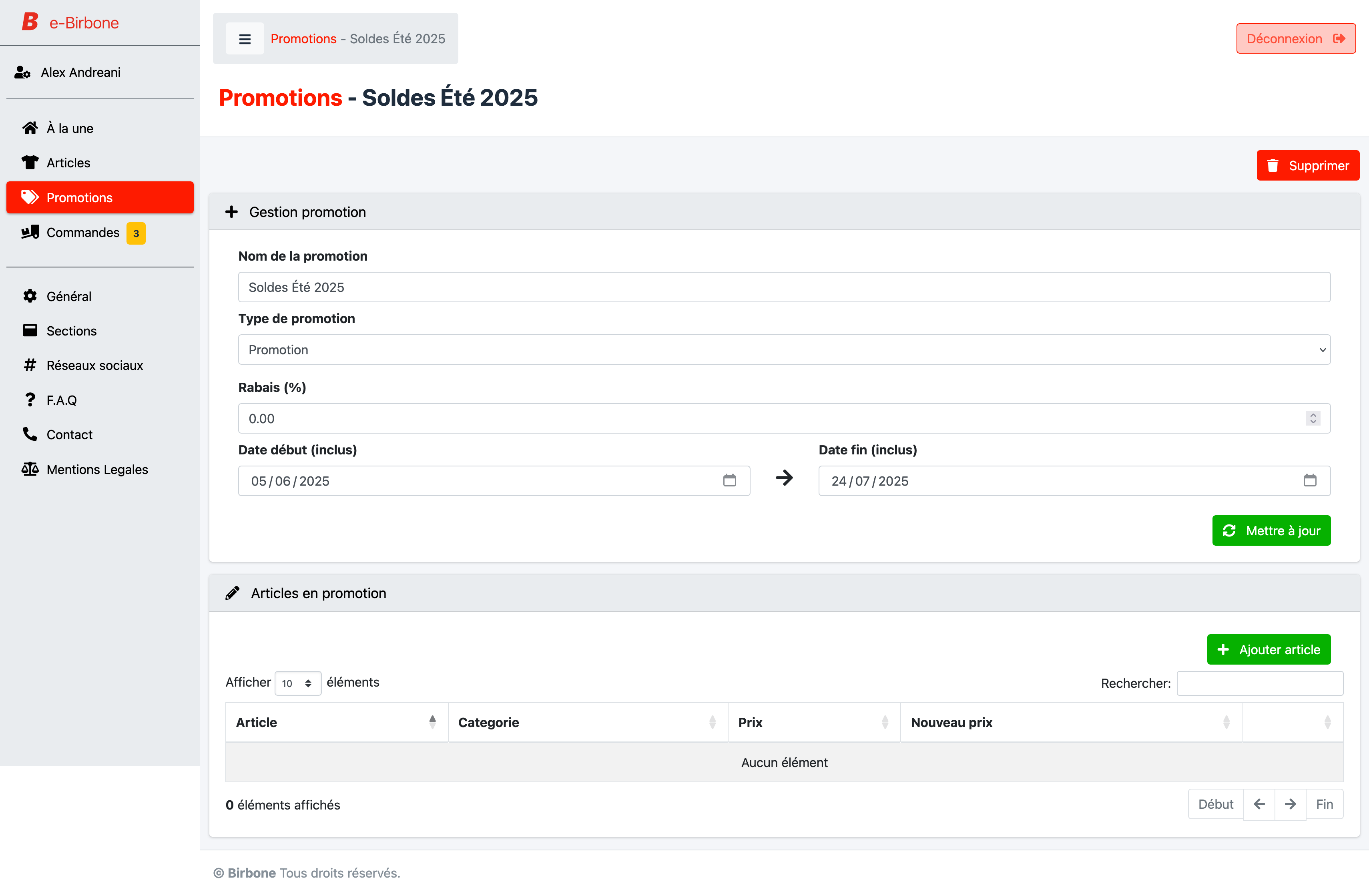Select Promotions in the sidebar
This screenshot has height=896, width=1369.
pyautogui.click(x=100, y=197)
